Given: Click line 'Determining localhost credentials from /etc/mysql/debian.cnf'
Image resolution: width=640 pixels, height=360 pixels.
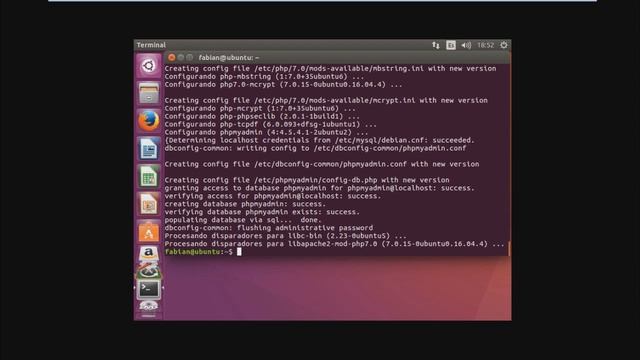Looking at the screenshot, I should pos(319,140).
